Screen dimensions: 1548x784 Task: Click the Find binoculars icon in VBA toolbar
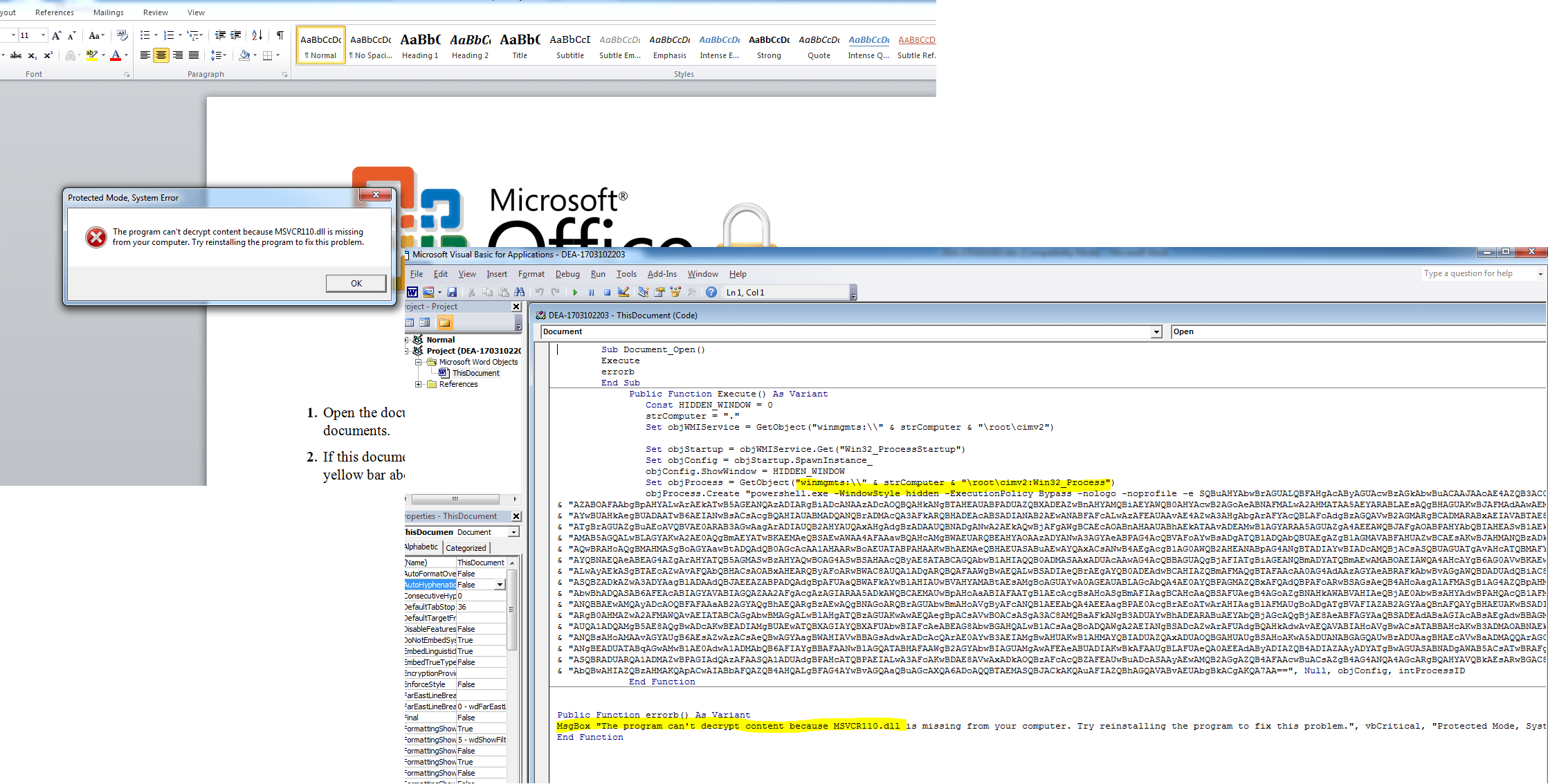pos(520,292)
